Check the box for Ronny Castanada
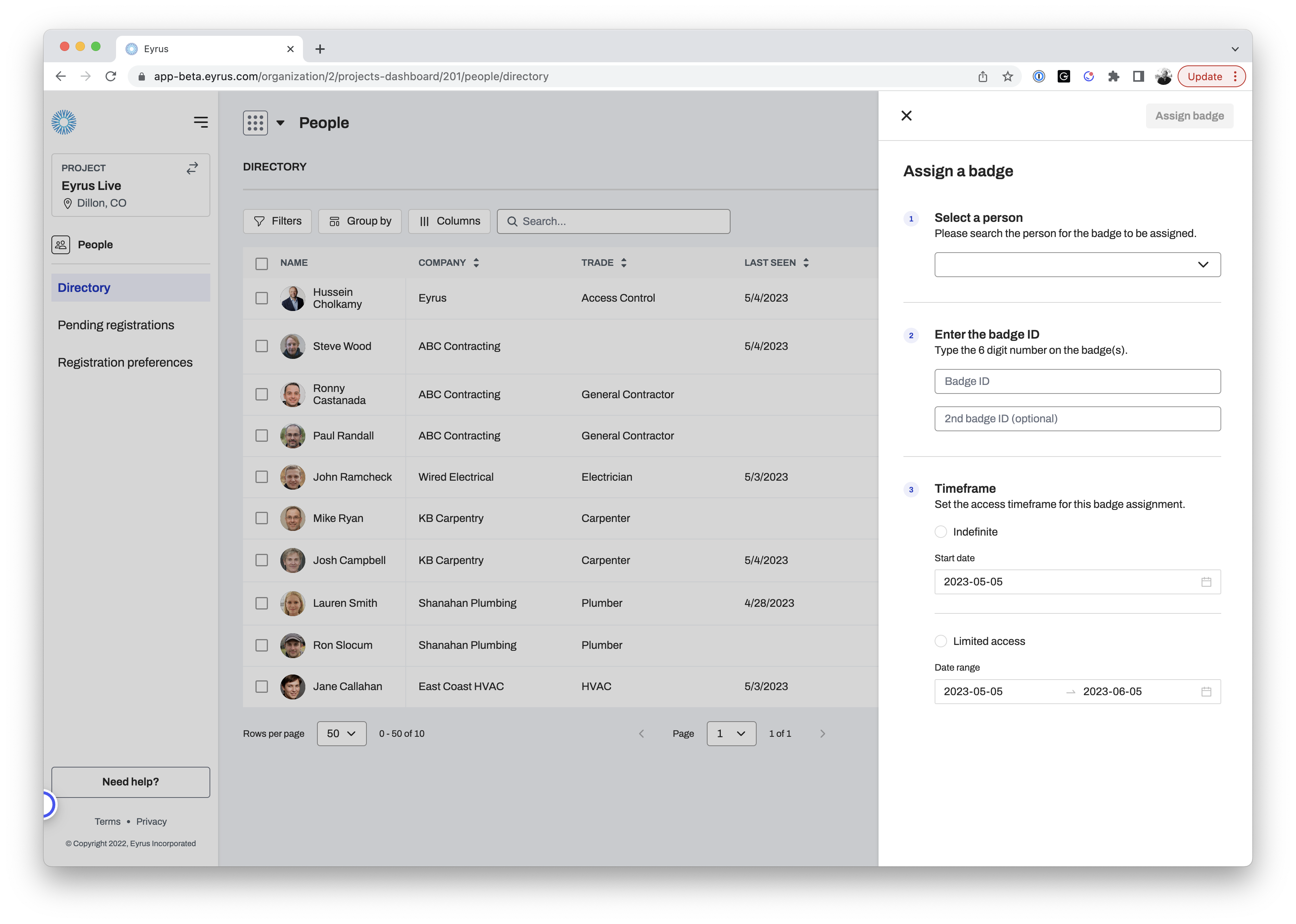 click(x=262, y=394)
